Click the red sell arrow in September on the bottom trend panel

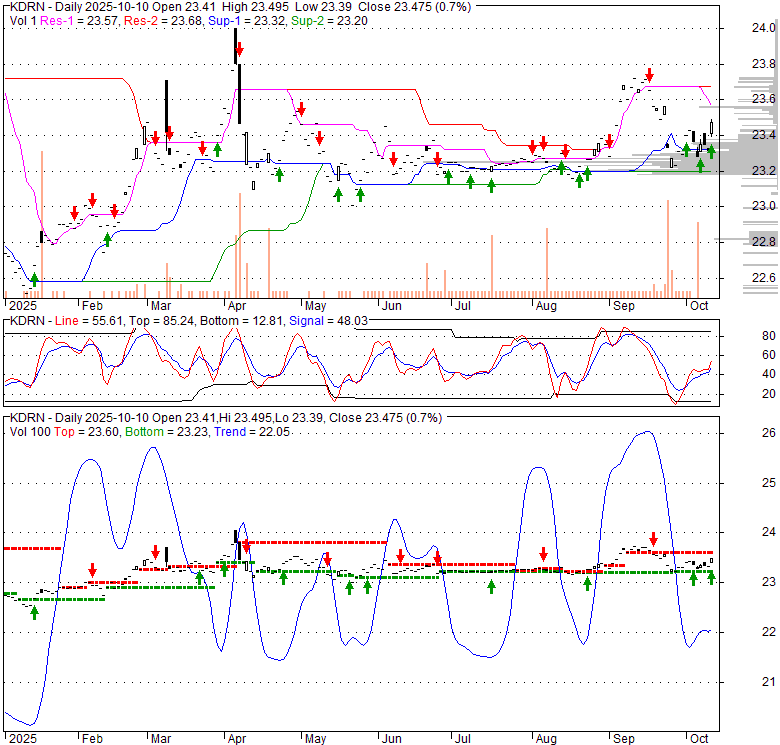coord(653,538)
